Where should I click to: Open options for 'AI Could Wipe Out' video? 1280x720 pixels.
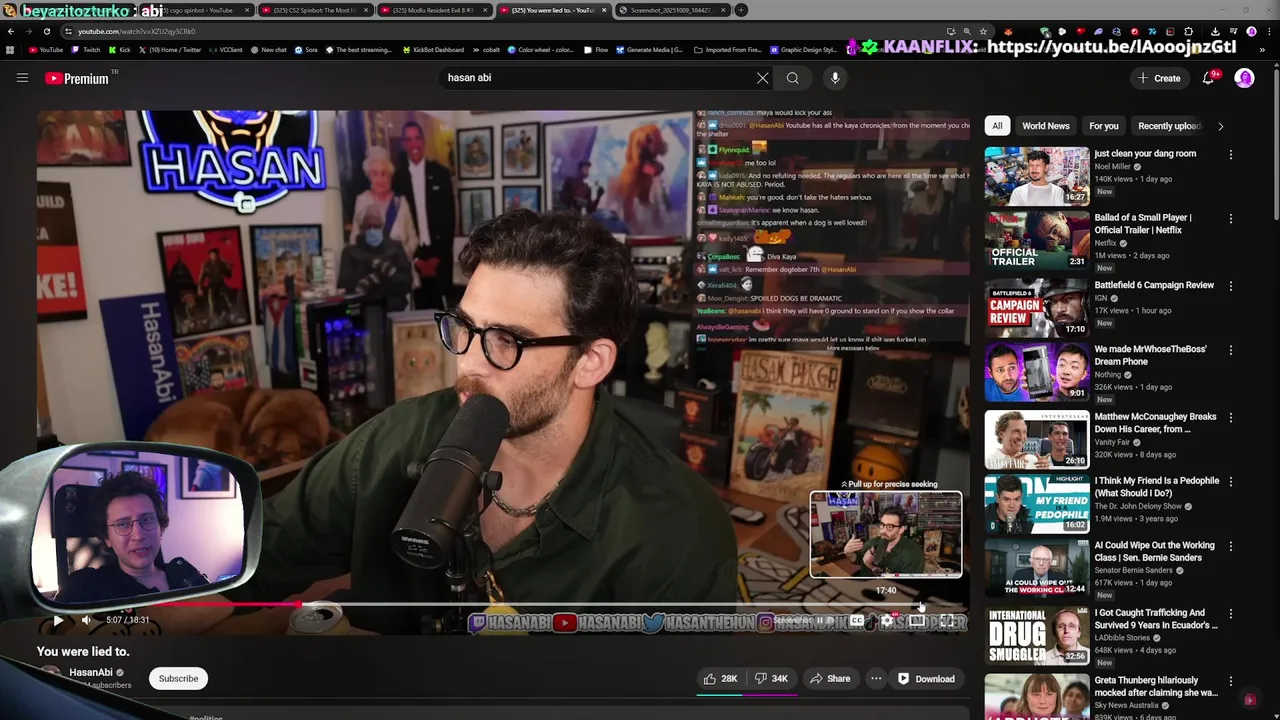[x=1231, y=547]
